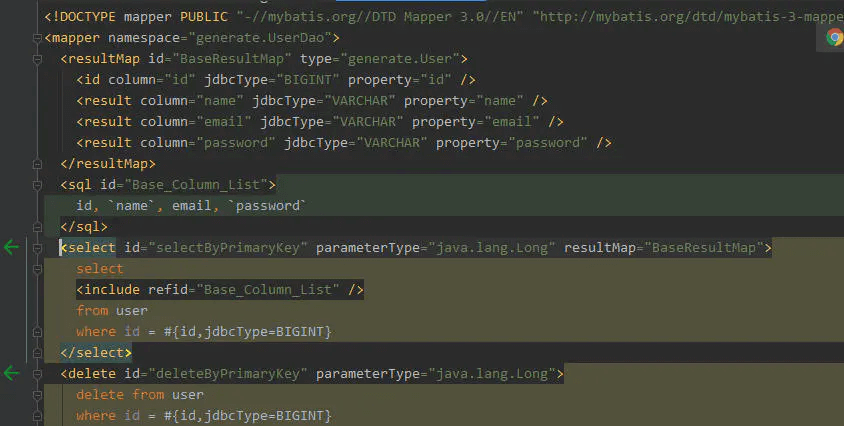
Task: Collapse the delete statement fold marker
Action: (x=36, y=374)
